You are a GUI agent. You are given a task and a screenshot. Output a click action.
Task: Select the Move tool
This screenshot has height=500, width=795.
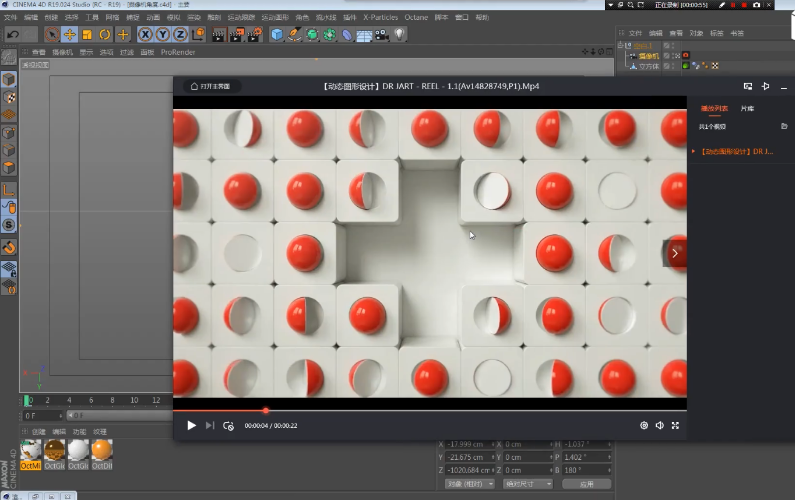[69, 34]
